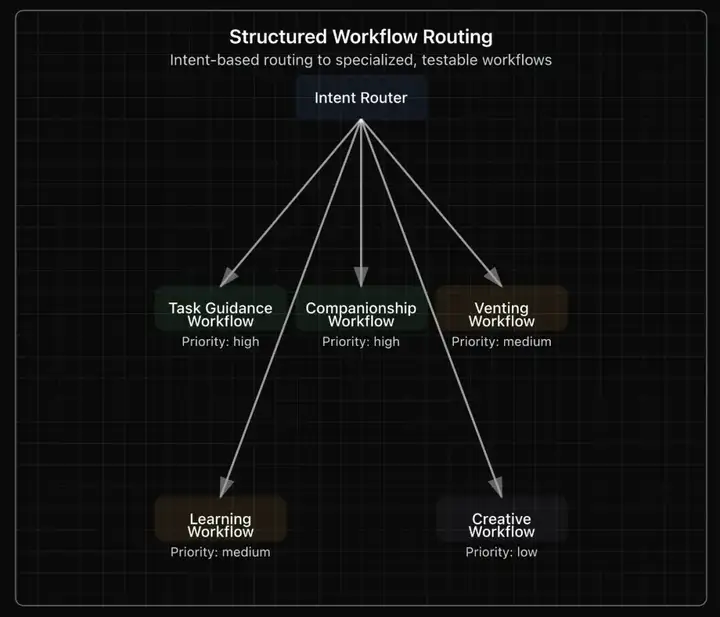
Task: Click the arrow origin point below Intent Router
Action: (360, 122)
